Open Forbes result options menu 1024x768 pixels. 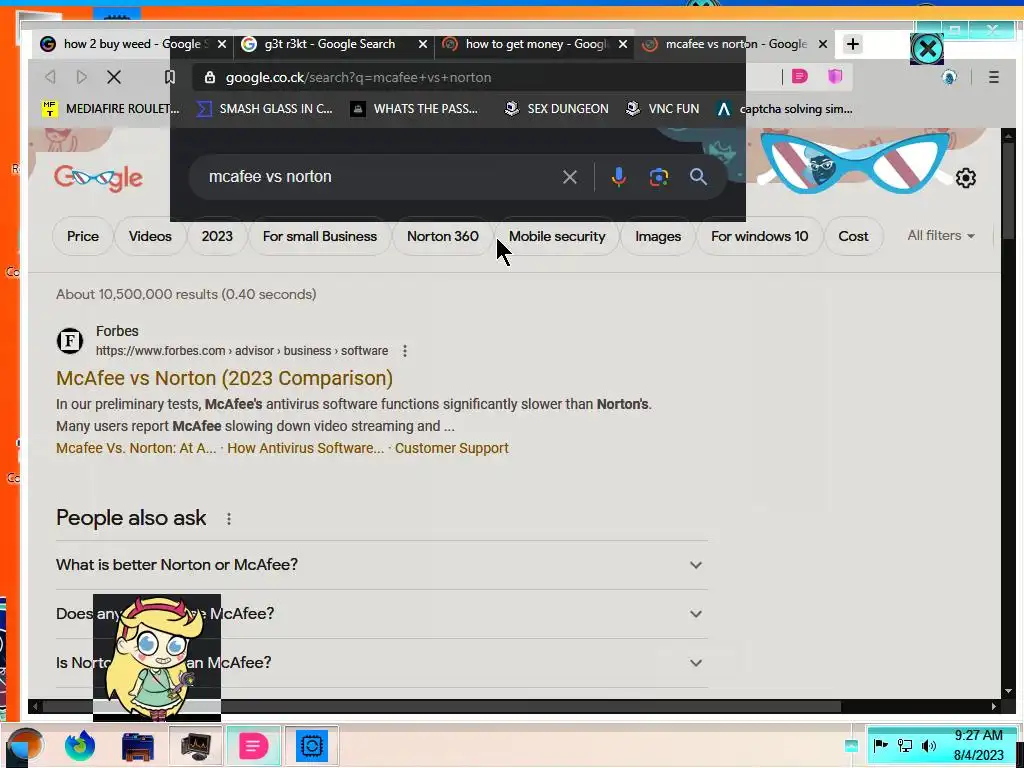pos(405,351)
